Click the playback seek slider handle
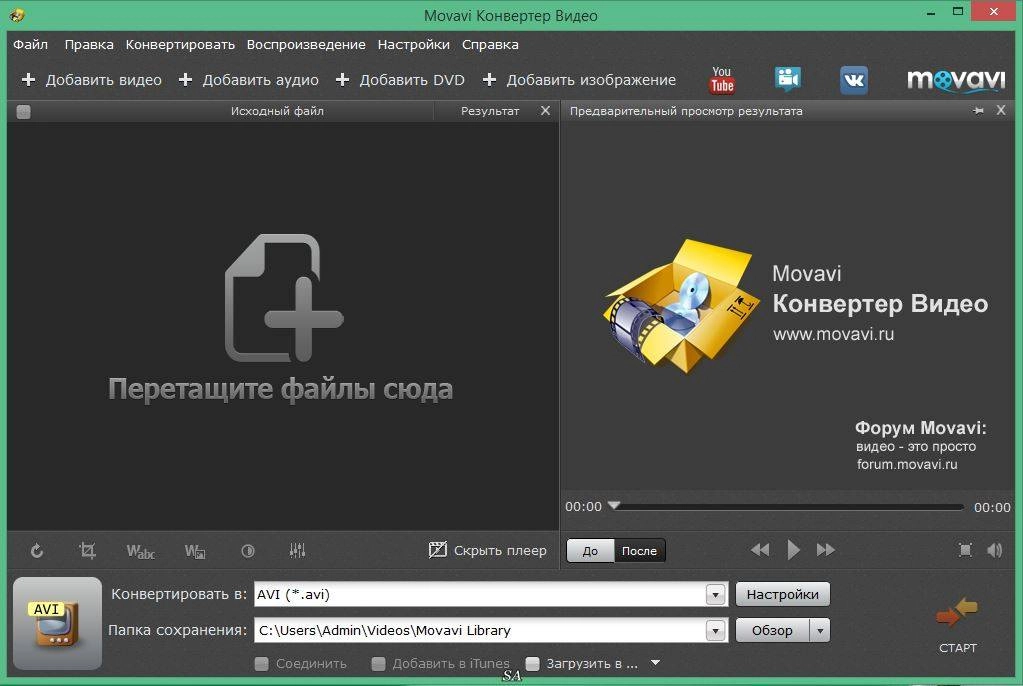 pos(614,505)
